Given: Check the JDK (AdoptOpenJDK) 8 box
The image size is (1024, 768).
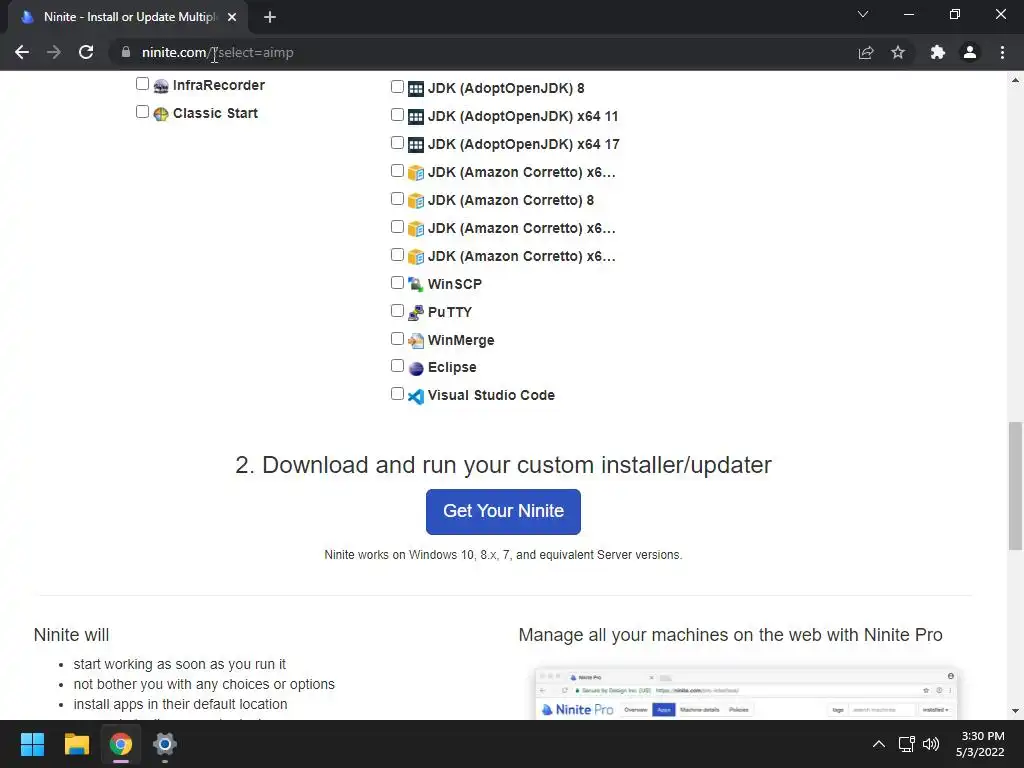Looking at the screenshot, I should 397,86.
